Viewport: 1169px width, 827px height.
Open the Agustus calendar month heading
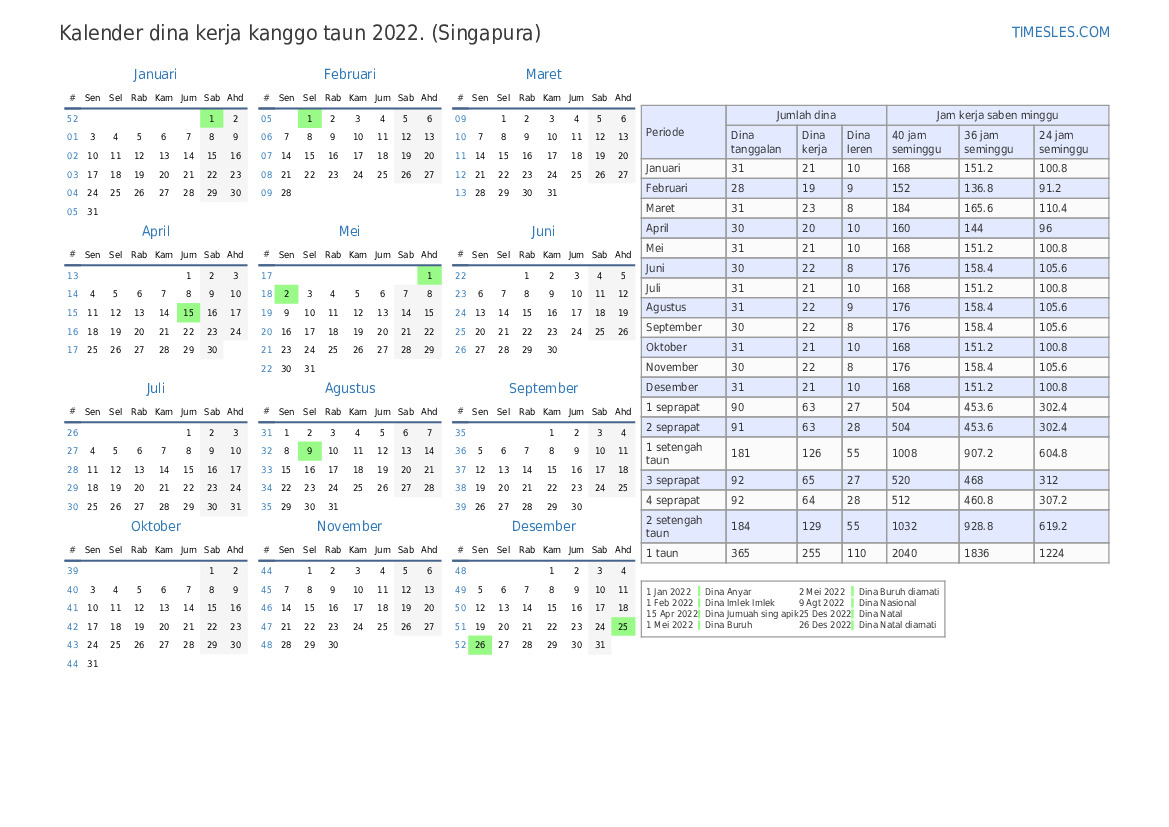coord(349,388)
